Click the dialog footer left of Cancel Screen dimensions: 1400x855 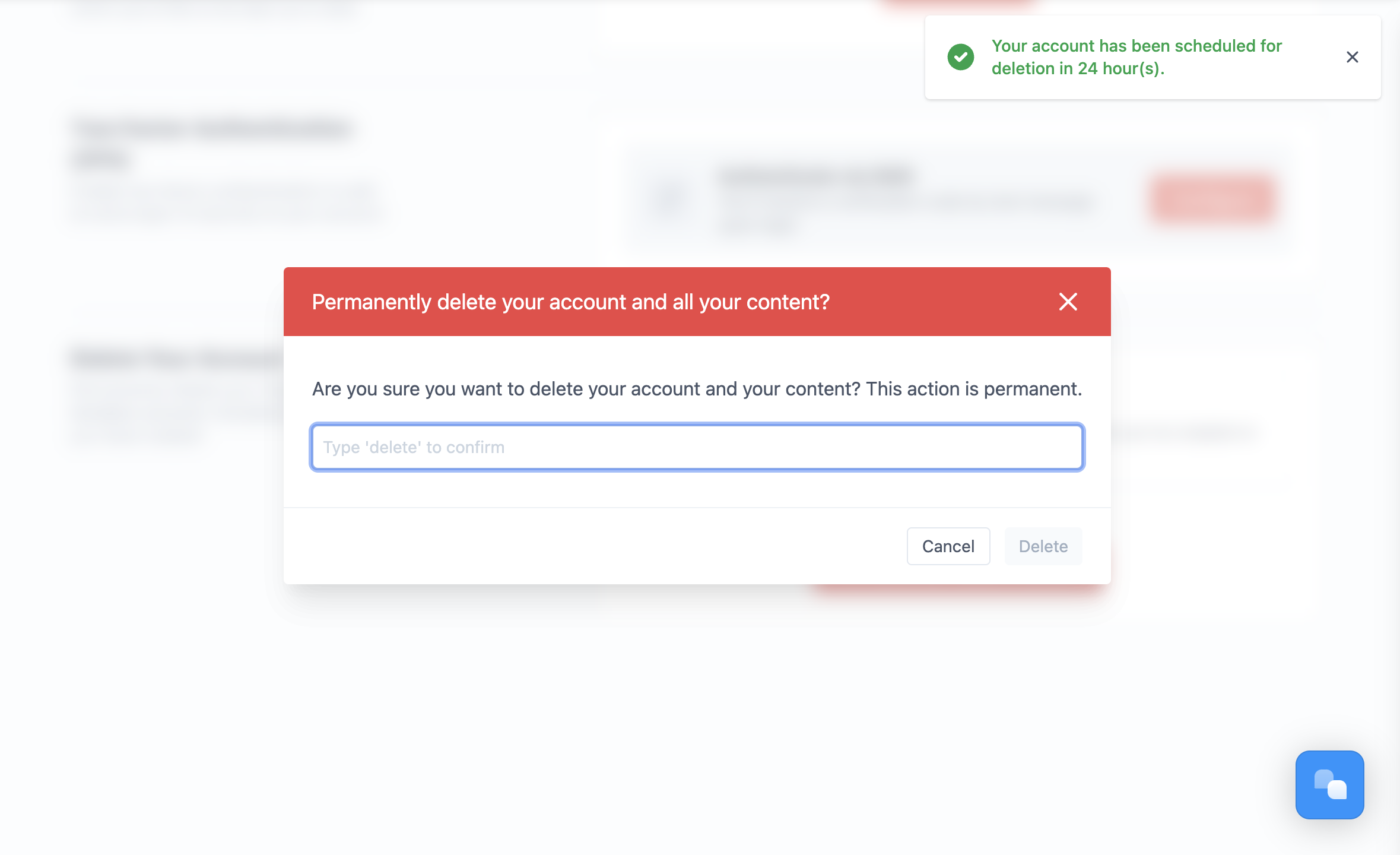click(x=593, y=546)
